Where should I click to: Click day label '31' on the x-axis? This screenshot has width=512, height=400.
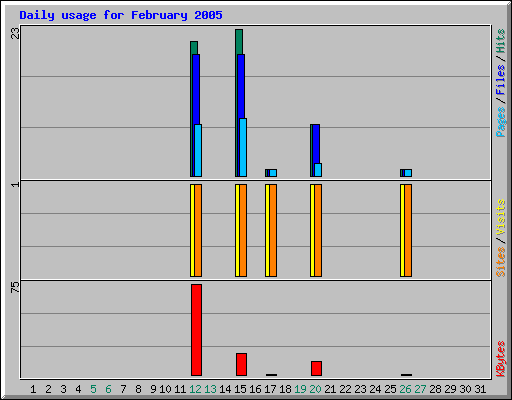pyautogui.click(x=480, y=389)
